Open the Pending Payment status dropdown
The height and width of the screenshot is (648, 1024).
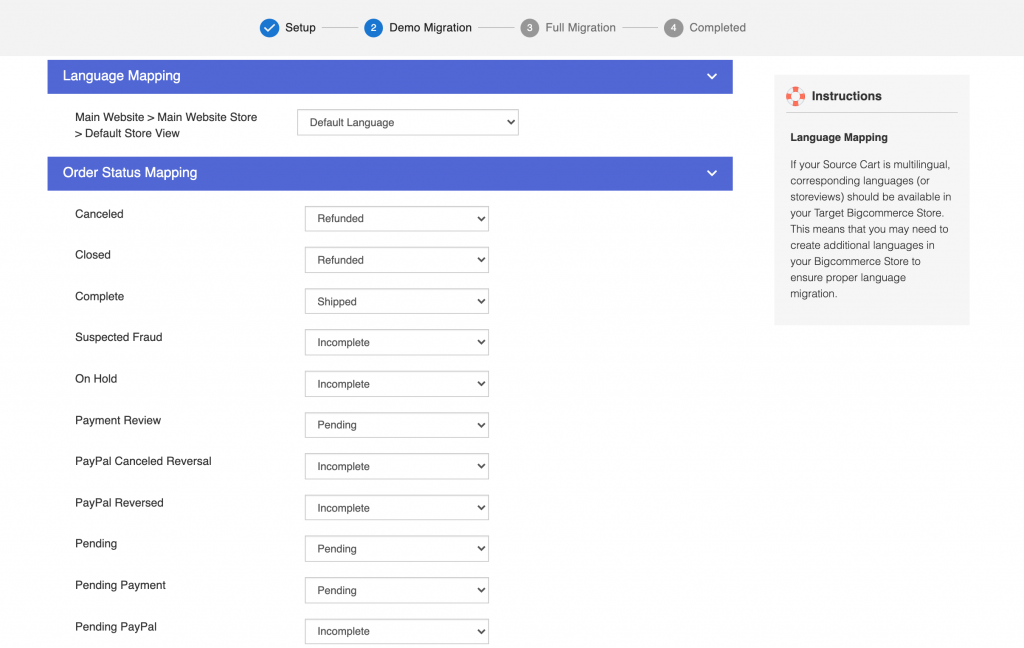click(x=396, y=590)
